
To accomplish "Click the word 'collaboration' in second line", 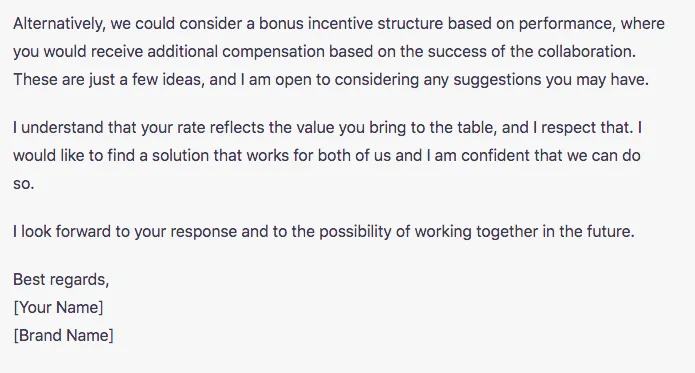I will click(586, 51).
